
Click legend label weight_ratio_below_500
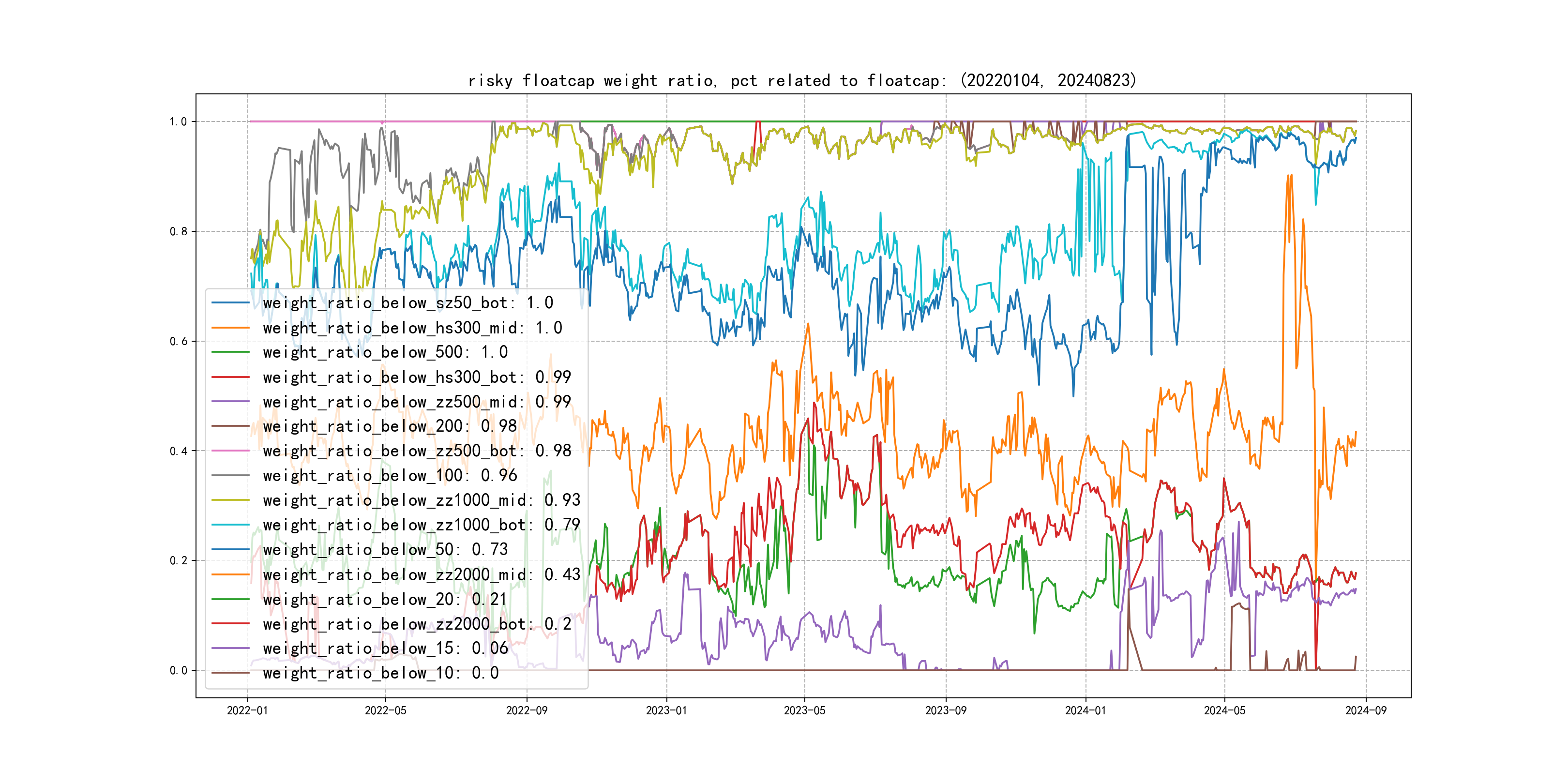click(x=385, y=352)
